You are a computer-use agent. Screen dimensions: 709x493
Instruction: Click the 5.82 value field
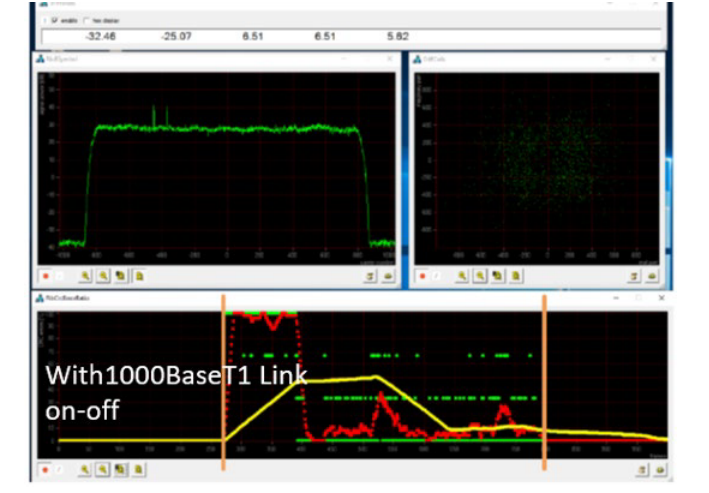tap(397, 36)
